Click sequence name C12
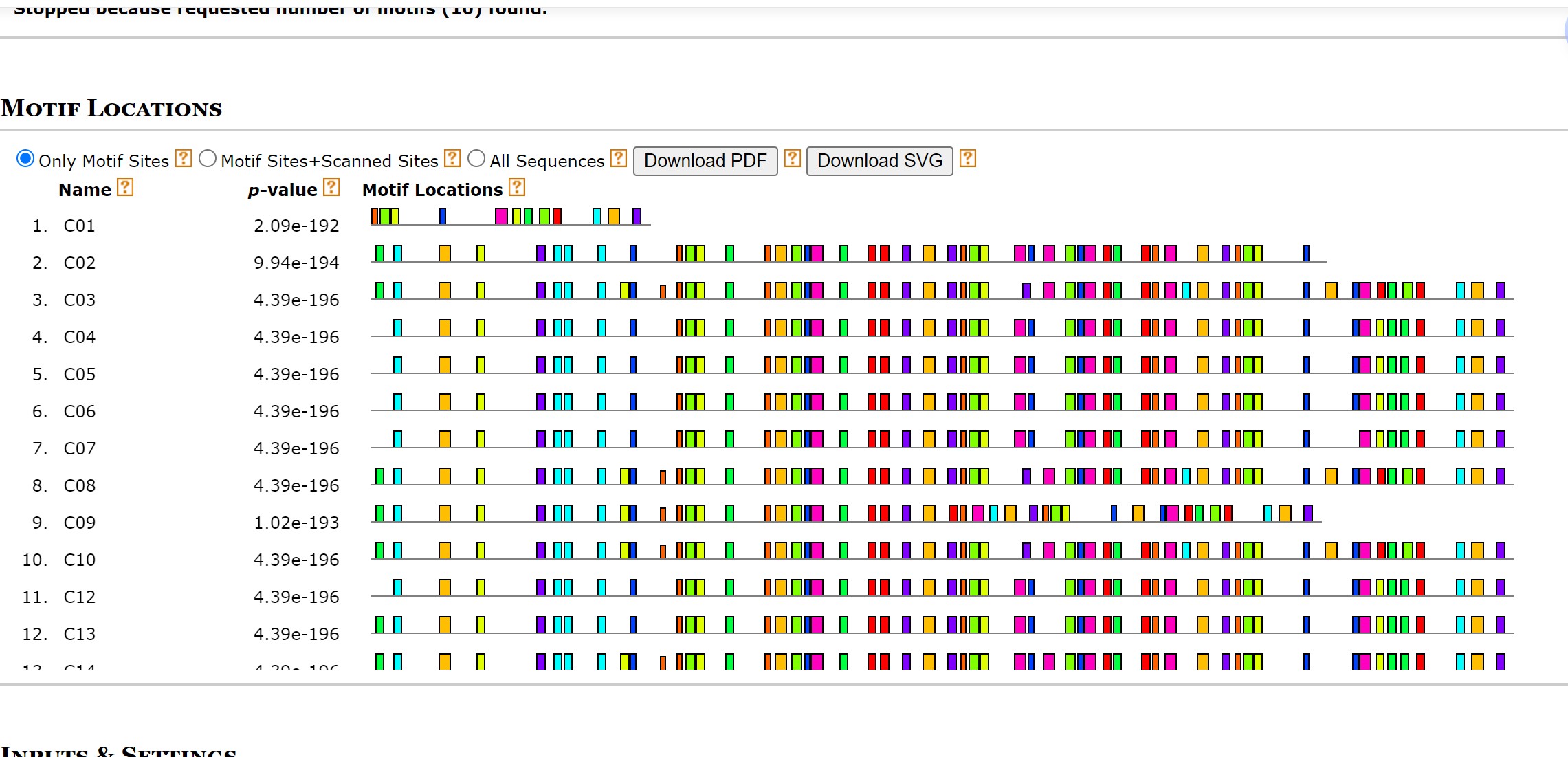Screen dimensions: 1568x757 (x=79, y=597)
